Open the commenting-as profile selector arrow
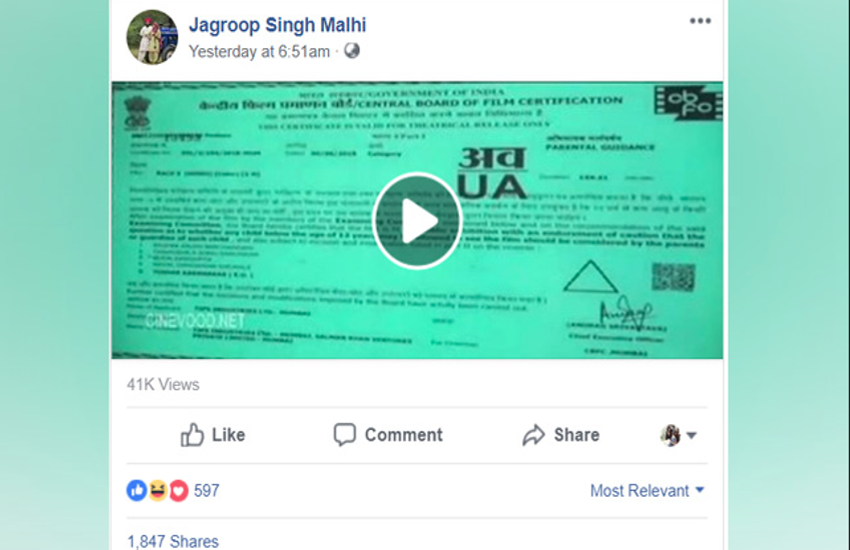This screenshot has width=850, height=550. 691,435
